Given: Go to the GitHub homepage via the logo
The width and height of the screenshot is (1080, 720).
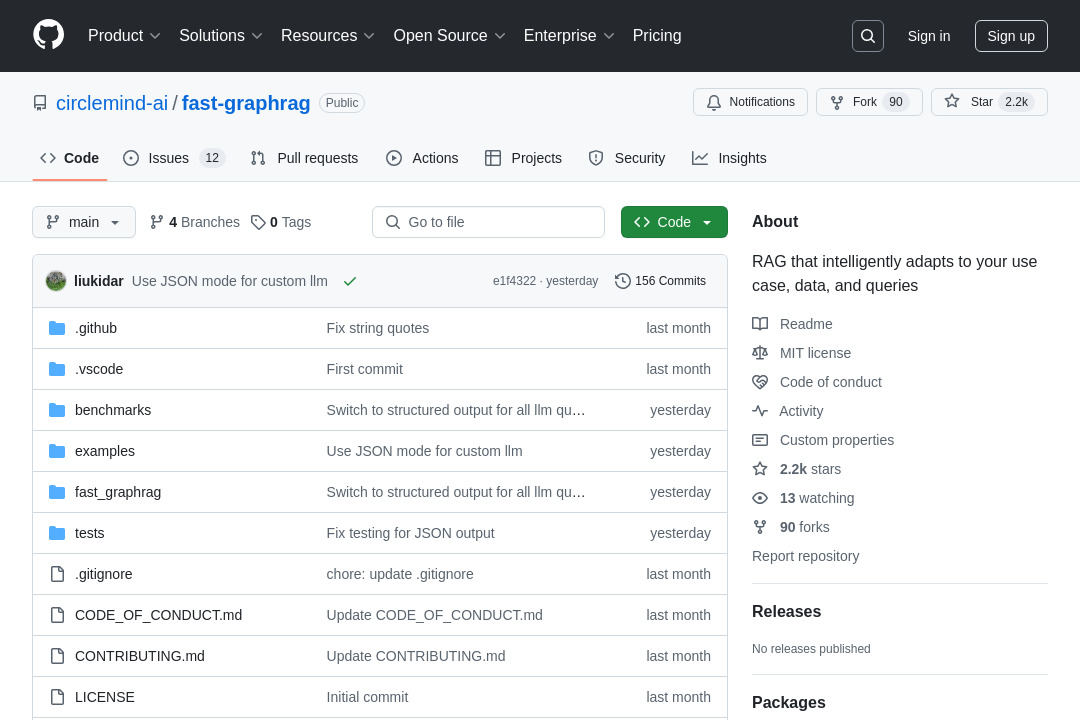Looking at the screenshot, I should click(x=48, y=35).
